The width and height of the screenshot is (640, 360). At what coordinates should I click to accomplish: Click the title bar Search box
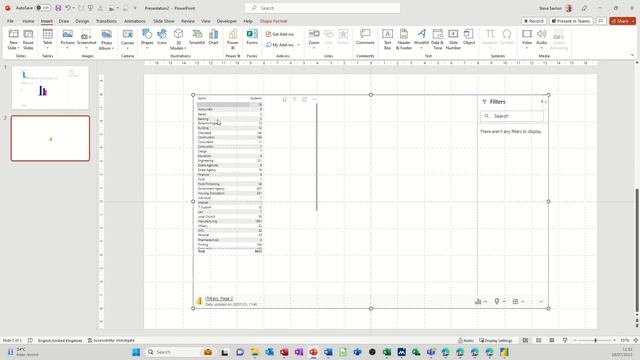click(322, 8)
